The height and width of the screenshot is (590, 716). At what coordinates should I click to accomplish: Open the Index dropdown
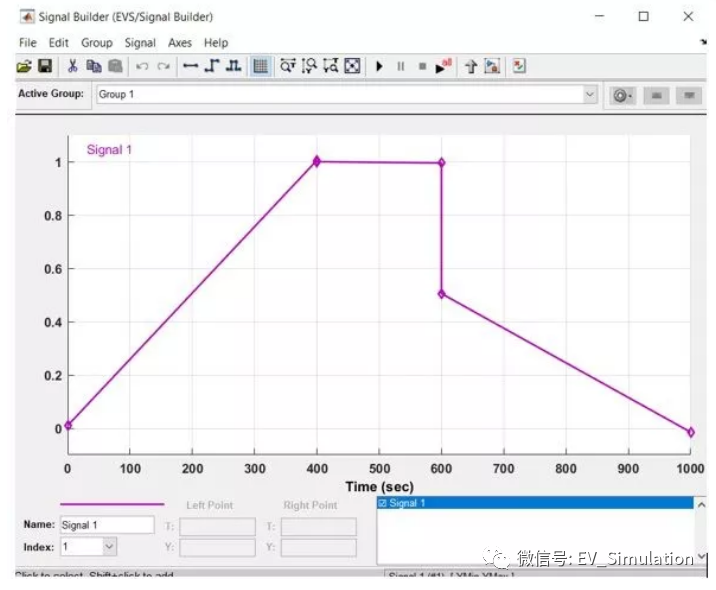click(x=110, y=547)
